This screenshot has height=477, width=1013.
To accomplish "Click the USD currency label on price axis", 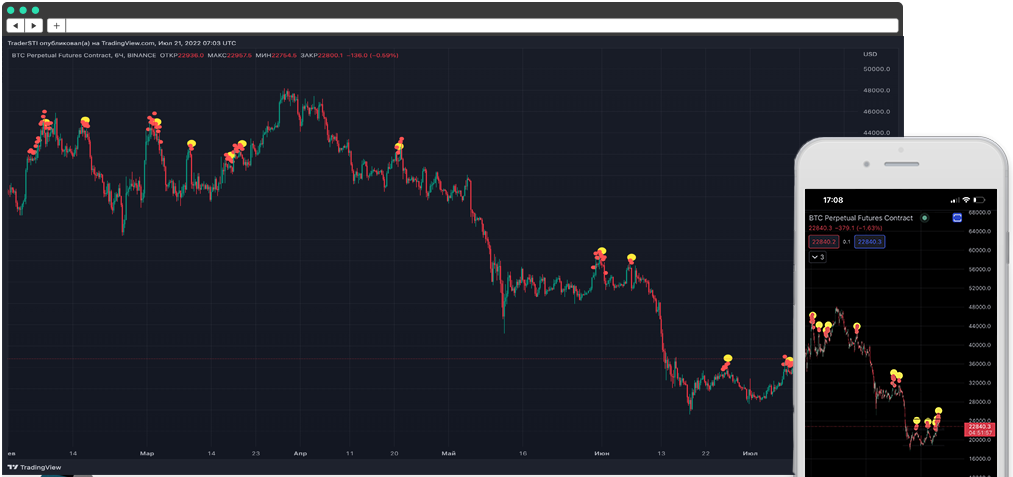I will (x=870, y=54).
